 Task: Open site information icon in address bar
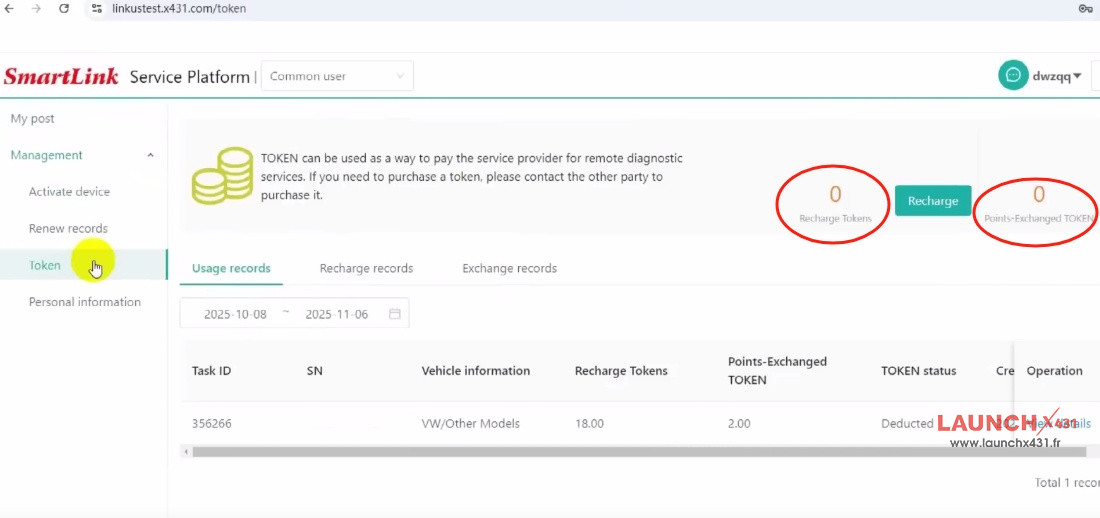click(x=98, y=9)
